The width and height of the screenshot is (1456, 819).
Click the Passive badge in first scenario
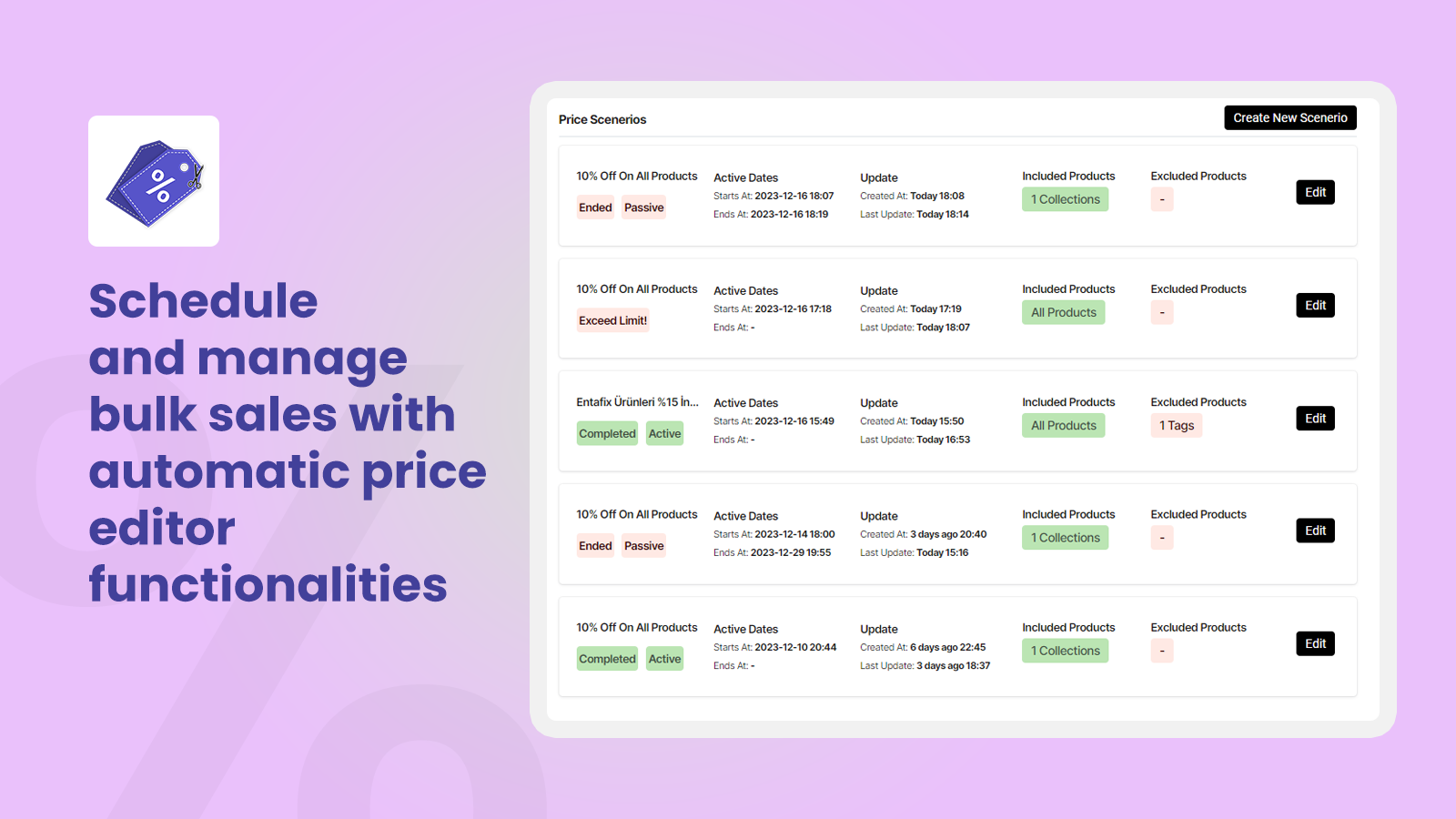pos(643,208)
